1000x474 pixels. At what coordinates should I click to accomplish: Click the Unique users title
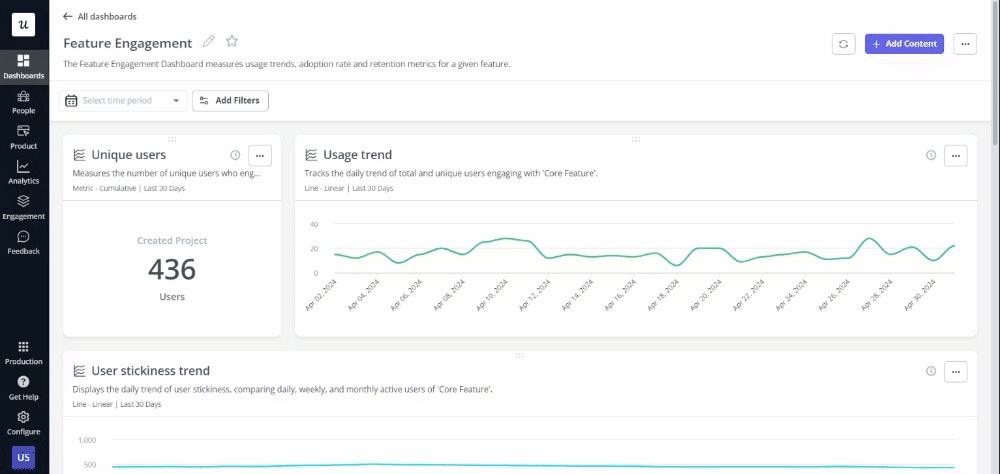(x=129, y=155)
